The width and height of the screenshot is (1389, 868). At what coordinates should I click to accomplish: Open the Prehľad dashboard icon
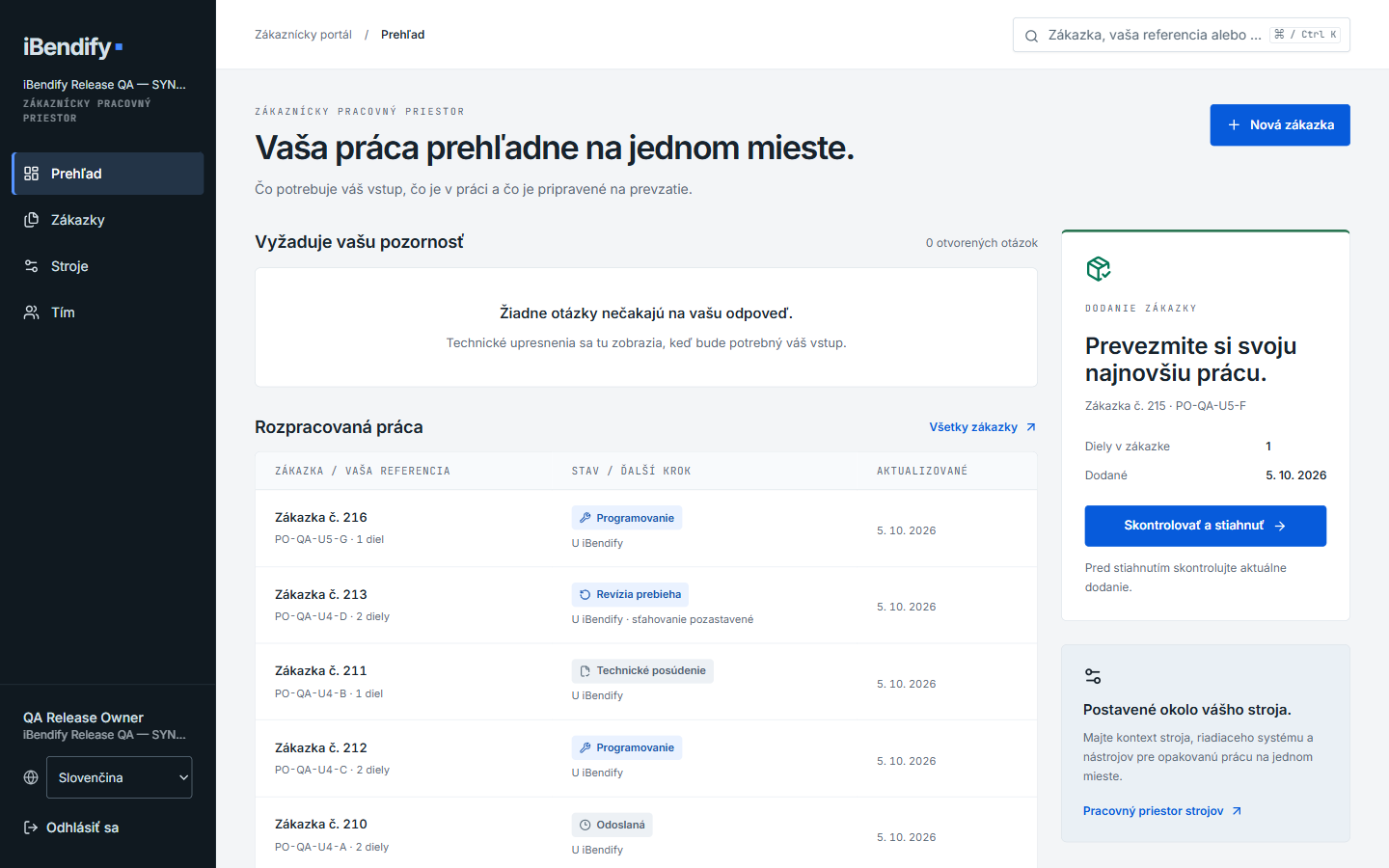click(32, 174)
